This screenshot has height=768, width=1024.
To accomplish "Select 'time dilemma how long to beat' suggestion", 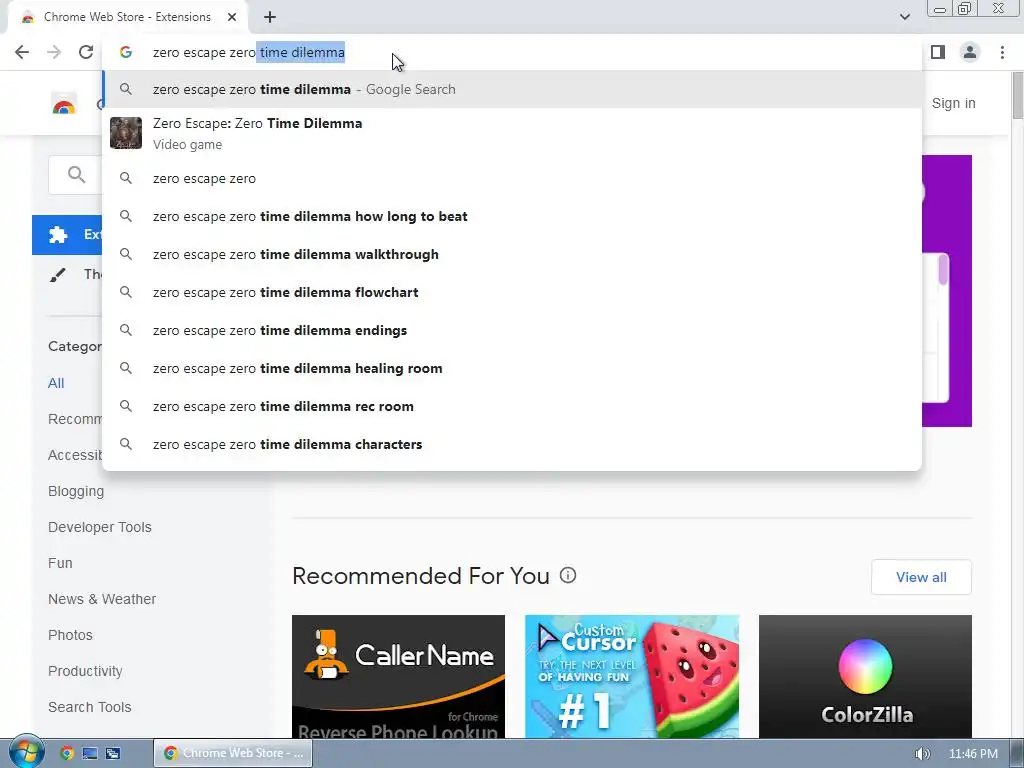I will 512,216.
